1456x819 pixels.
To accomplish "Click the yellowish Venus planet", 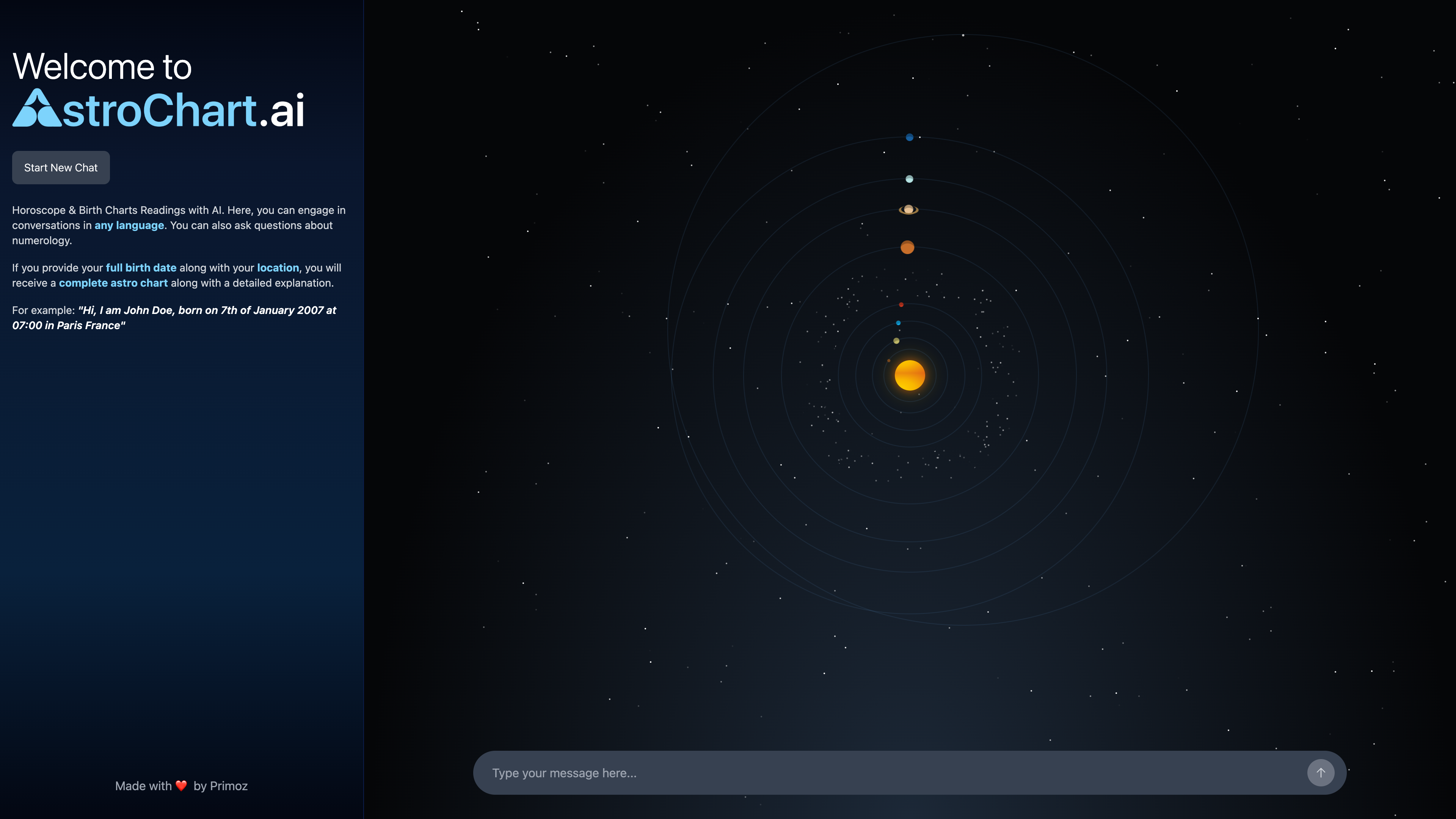I will point(896,341).
